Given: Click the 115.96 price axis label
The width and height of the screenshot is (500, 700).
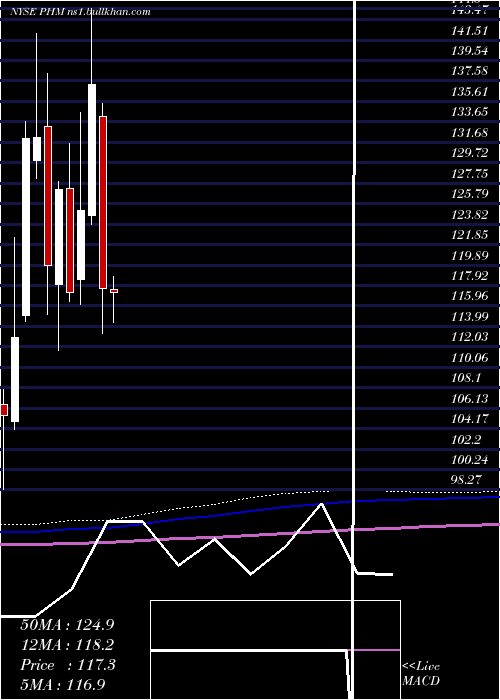Looking at the screenshot, I should (x=470, y=296).
